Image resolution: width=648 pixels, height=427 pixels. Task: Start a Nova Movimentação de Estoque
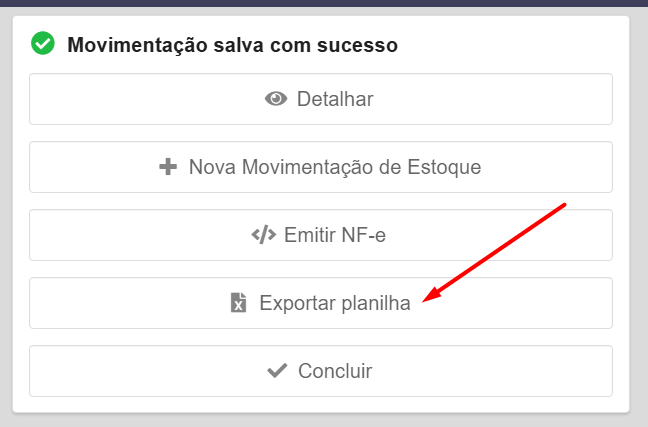pyautogui.click(x=320, y=167)
